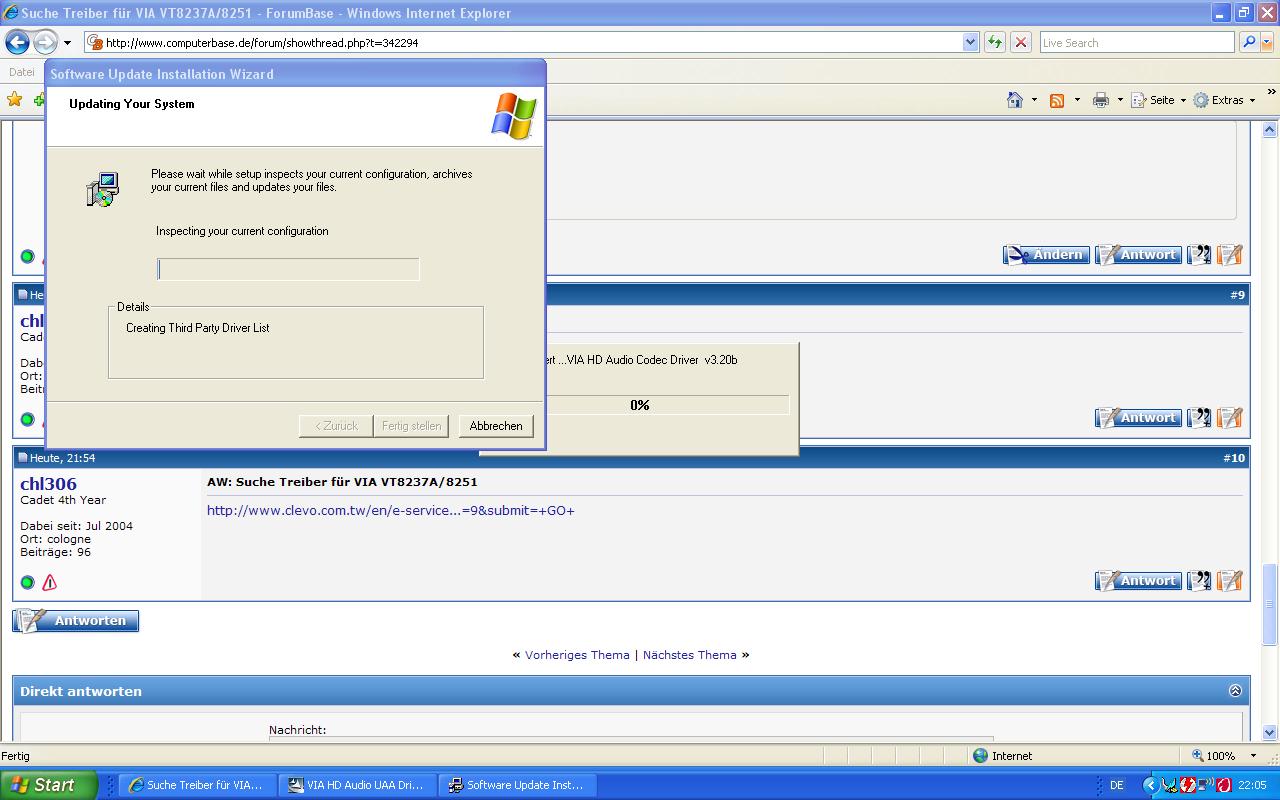Focus the Live Search box
The image size is (1280, 800).
[x=1136, y=43]
